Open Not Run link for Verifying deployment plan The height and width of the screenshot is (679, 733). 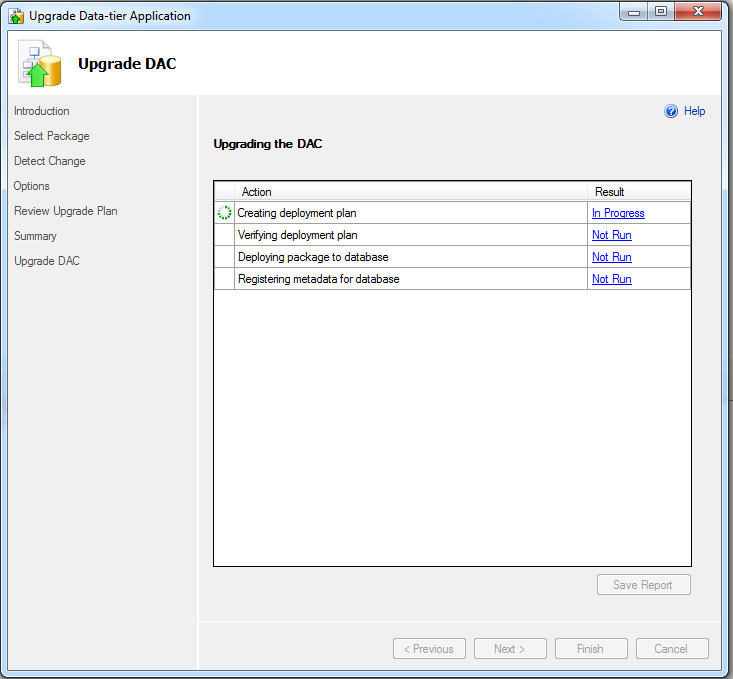(x=611, y=235)
